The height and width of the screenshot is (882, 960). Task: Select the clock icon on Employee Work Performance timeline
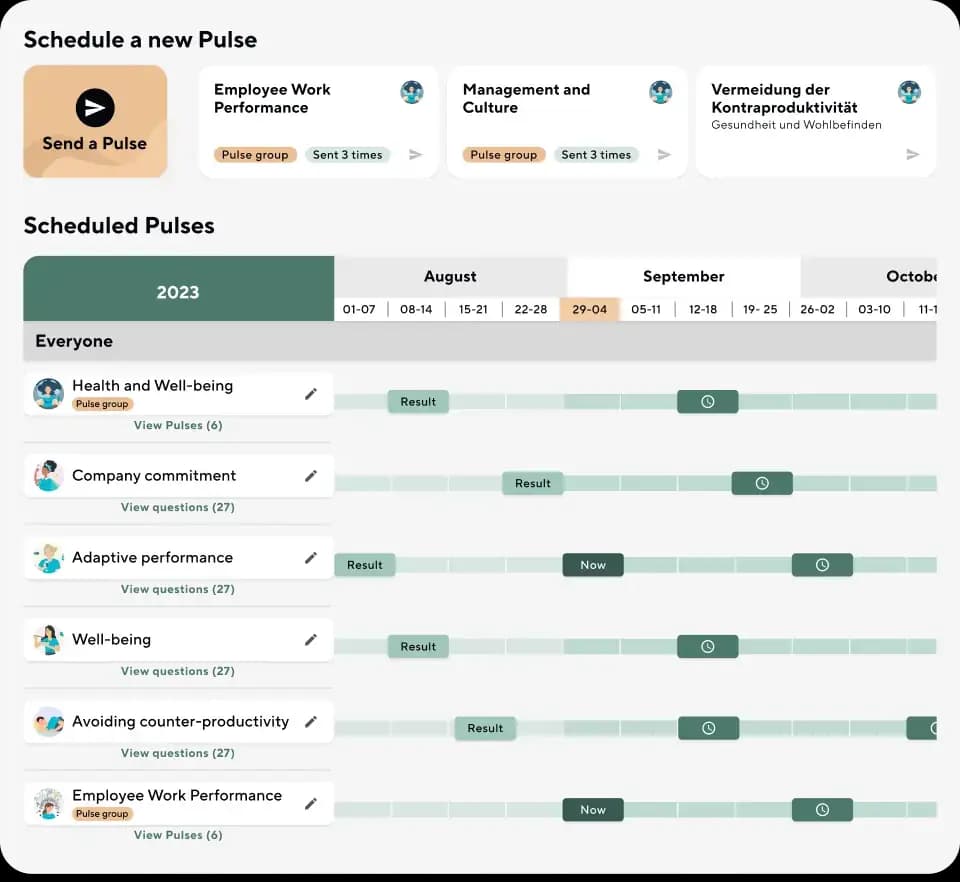click(822, 809)
